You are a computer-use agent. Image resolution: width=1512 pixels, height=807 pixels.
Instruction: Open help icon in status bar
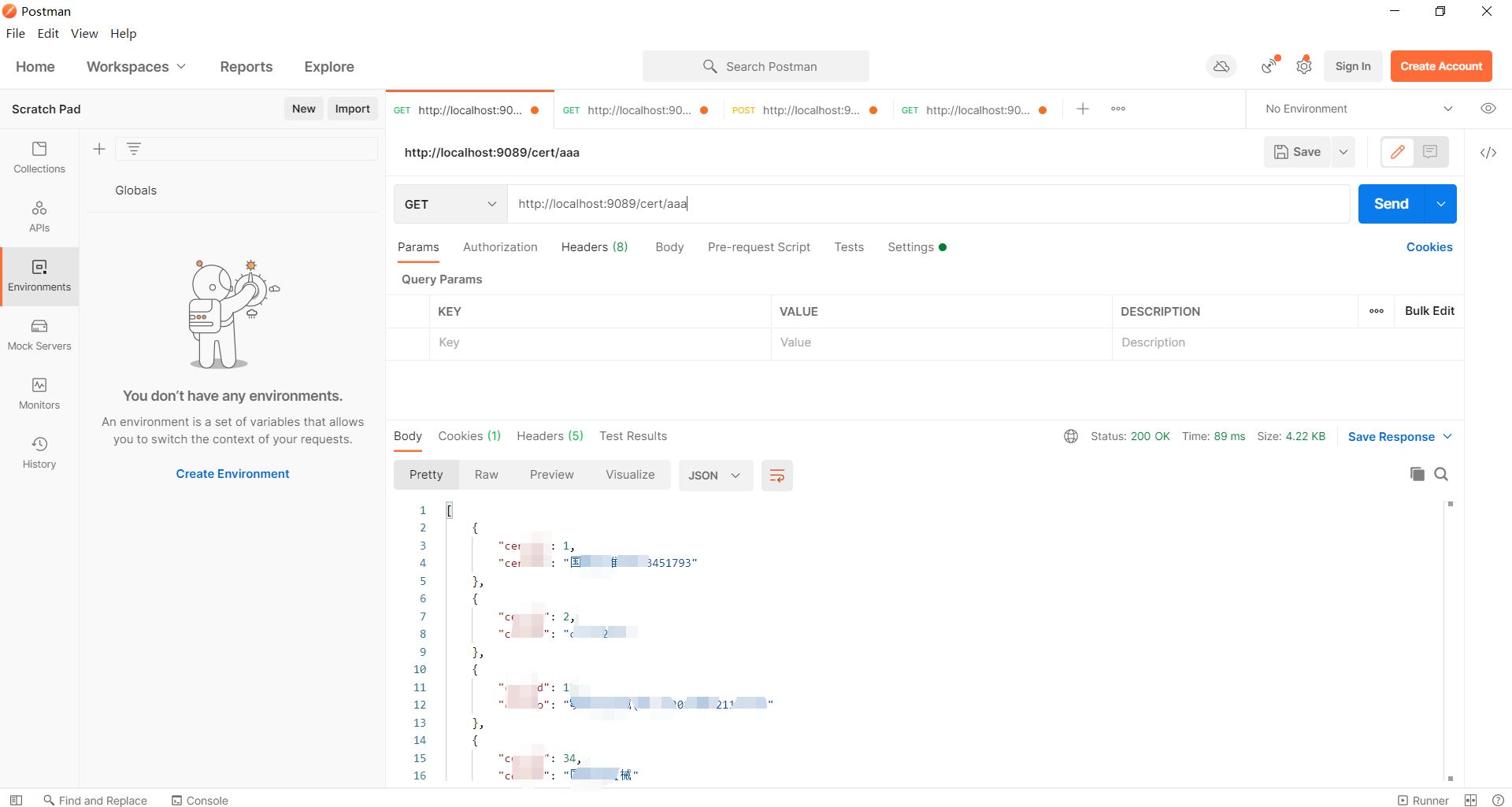[x=1498, y=800]
